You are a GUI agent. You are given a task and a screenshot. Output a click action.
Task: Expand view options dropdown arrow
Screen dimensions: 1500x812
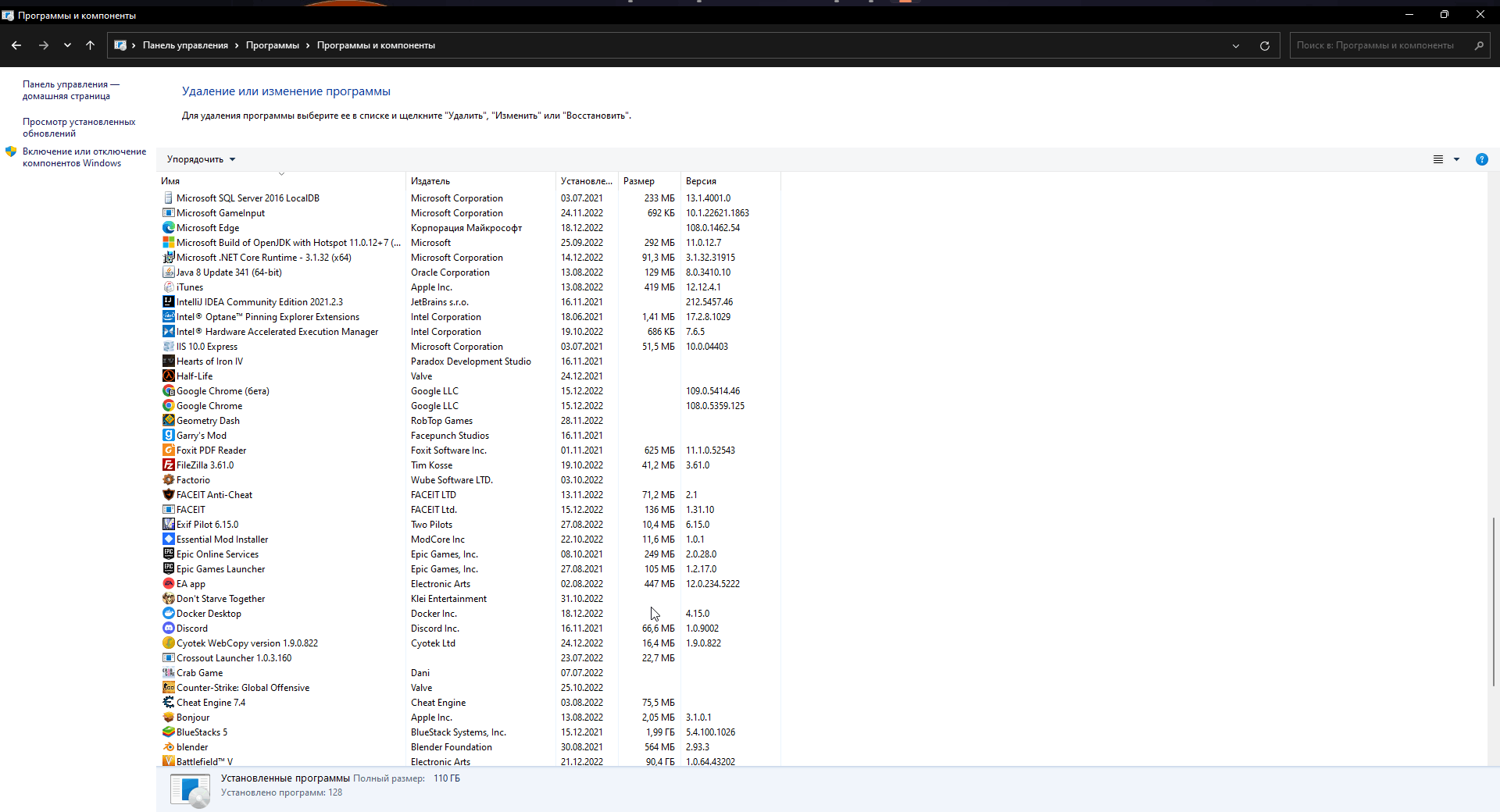[1456, 159]
